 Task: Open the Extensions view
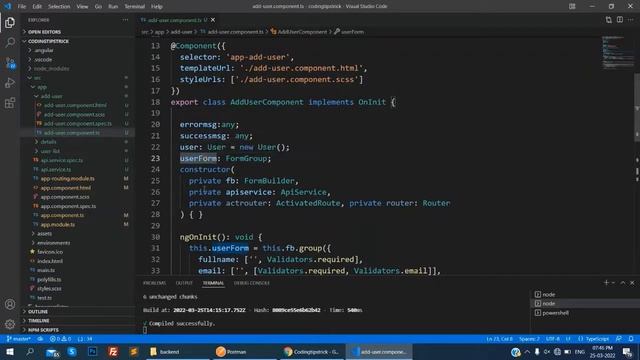click(x=10, y=103)
